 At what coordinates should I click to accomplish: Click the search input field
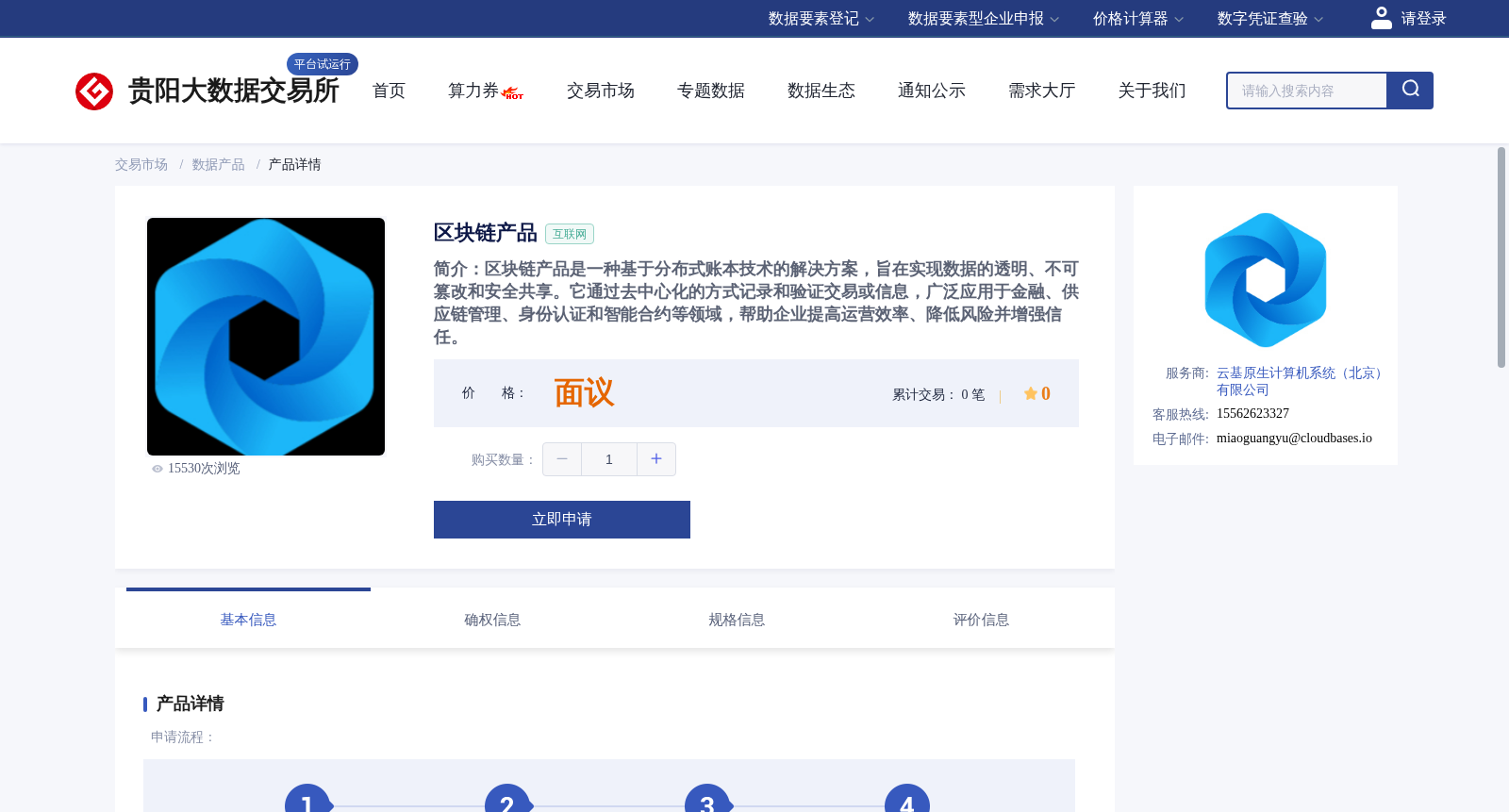(1307, 91)
